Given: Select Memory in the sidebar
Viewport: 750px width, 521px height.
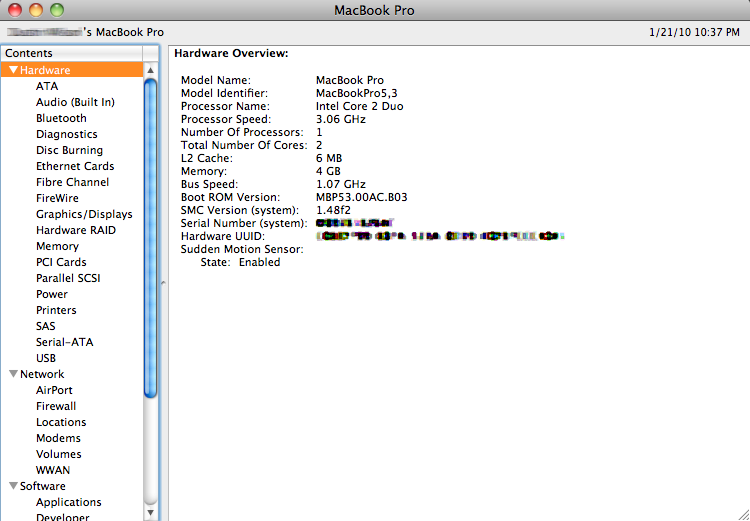Looking at the screenshot, I should coord(57,246).
